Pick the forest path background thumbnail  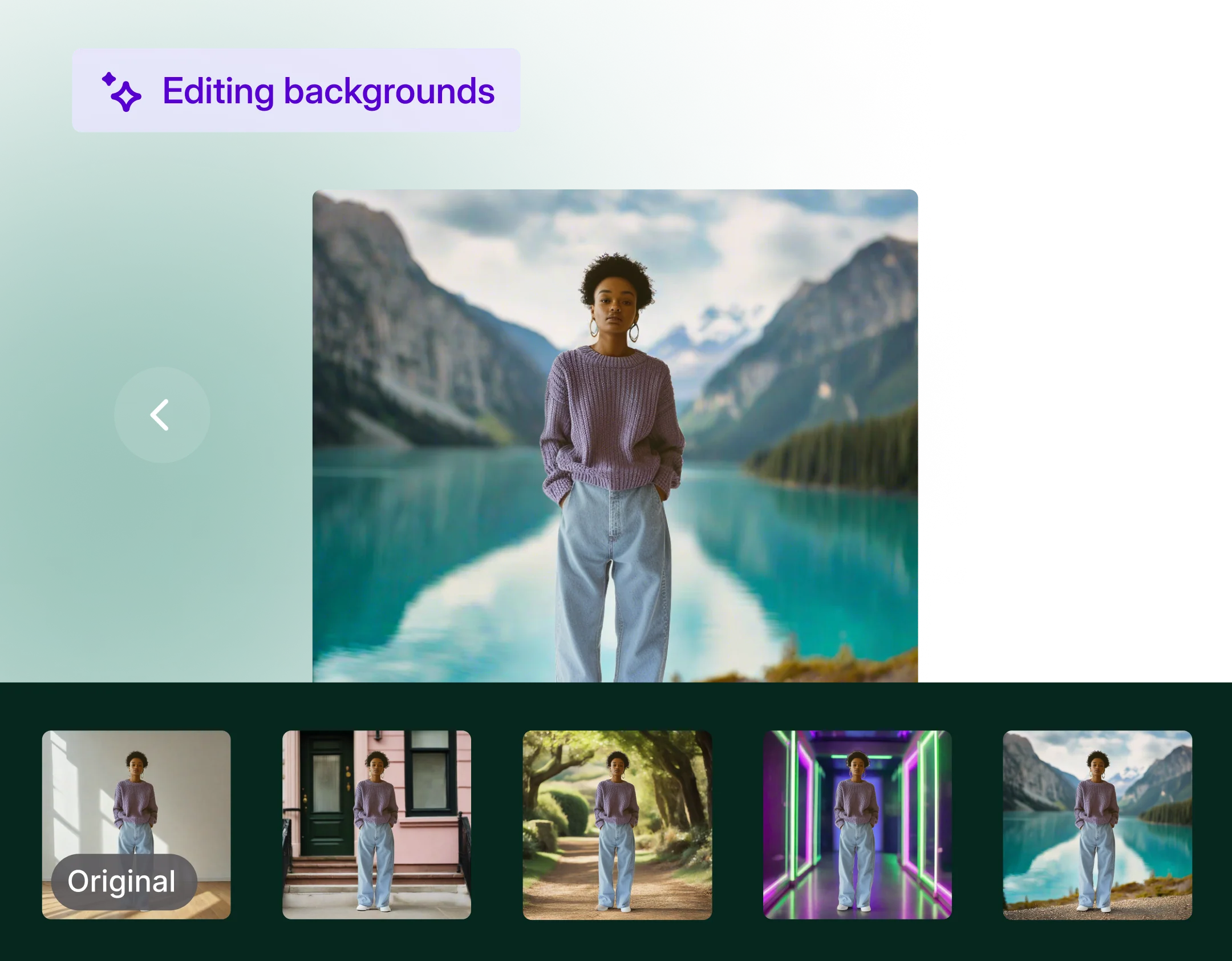click(617, 825)
